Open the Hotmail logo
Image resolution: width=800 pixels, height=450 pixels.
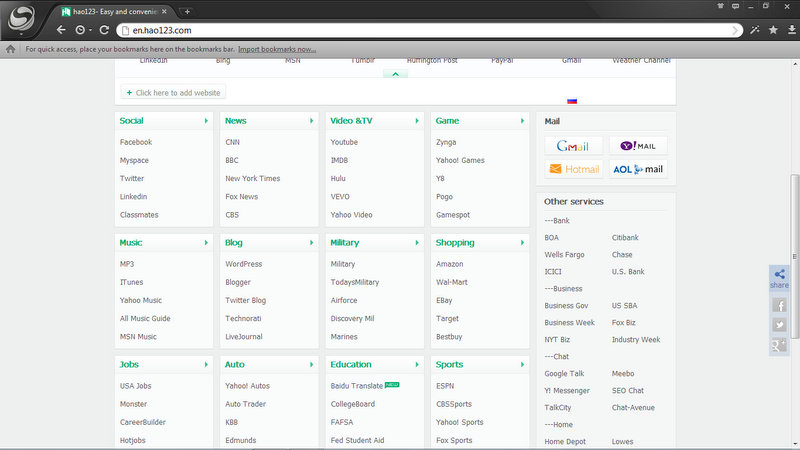point(573,169)
